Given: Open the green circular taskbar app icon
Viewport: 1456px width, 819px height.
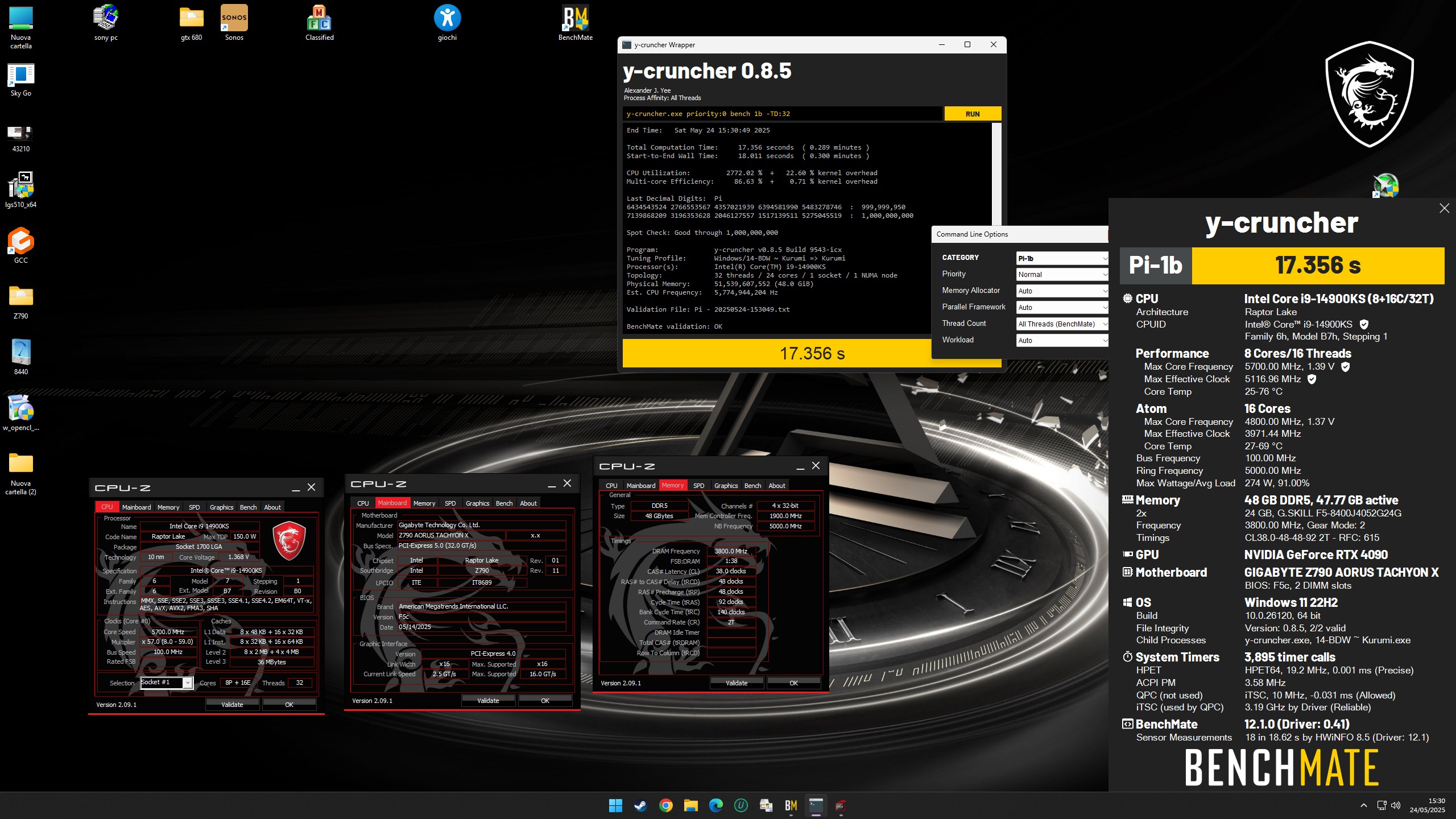Looking at the screenshot, I should 741,805.
